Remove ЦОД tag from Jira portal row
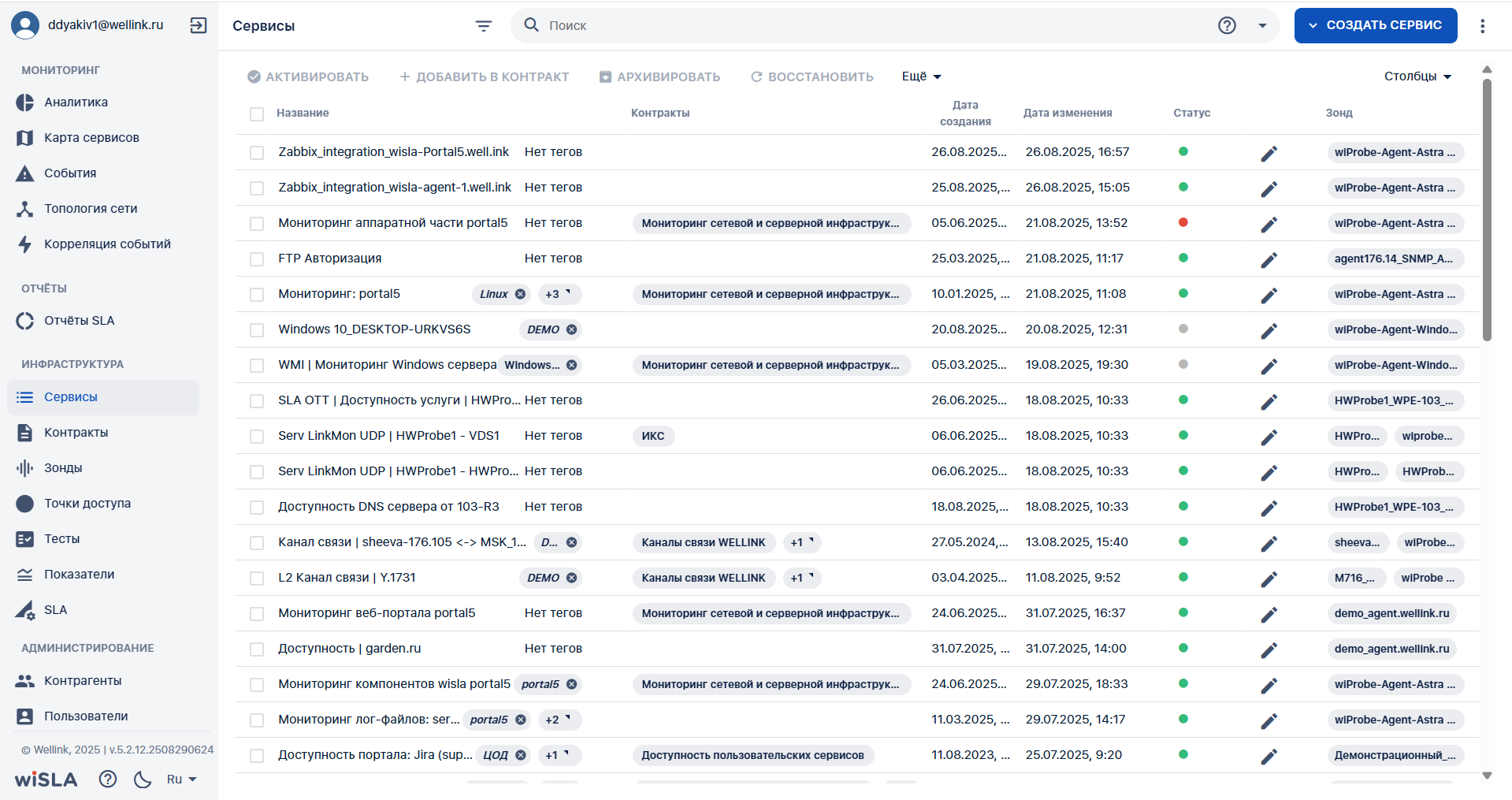 click(x=520, y=755)
